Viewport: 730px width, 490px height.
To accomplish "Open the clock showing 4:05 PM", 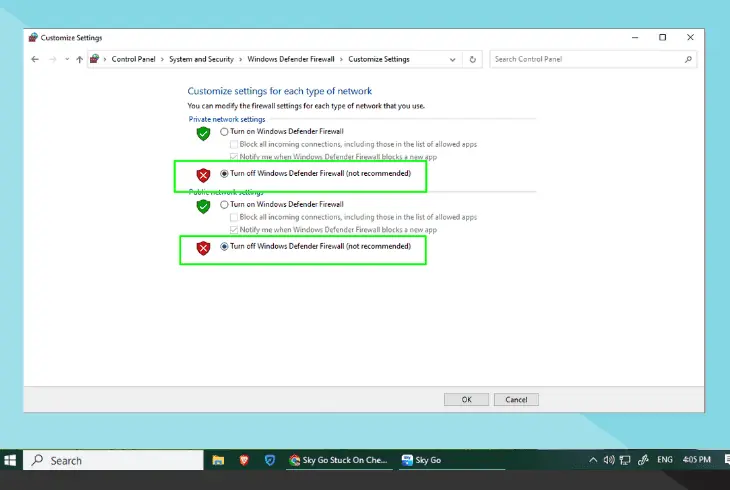I will pos(697,460).
